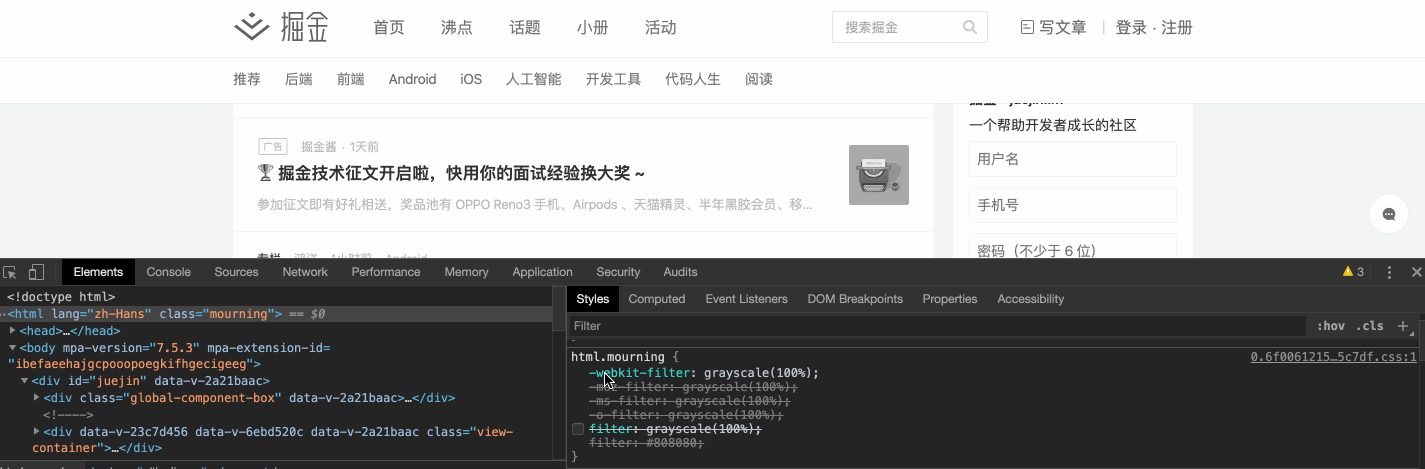Click the 写文章 button

[1053, 28]
